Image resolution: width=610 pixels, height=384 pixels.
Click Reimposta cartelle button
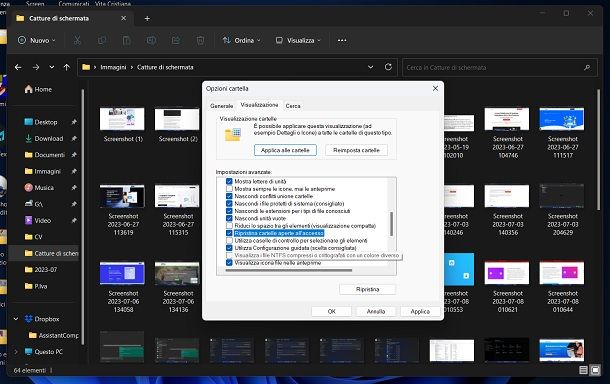click(x=356, y=150)
